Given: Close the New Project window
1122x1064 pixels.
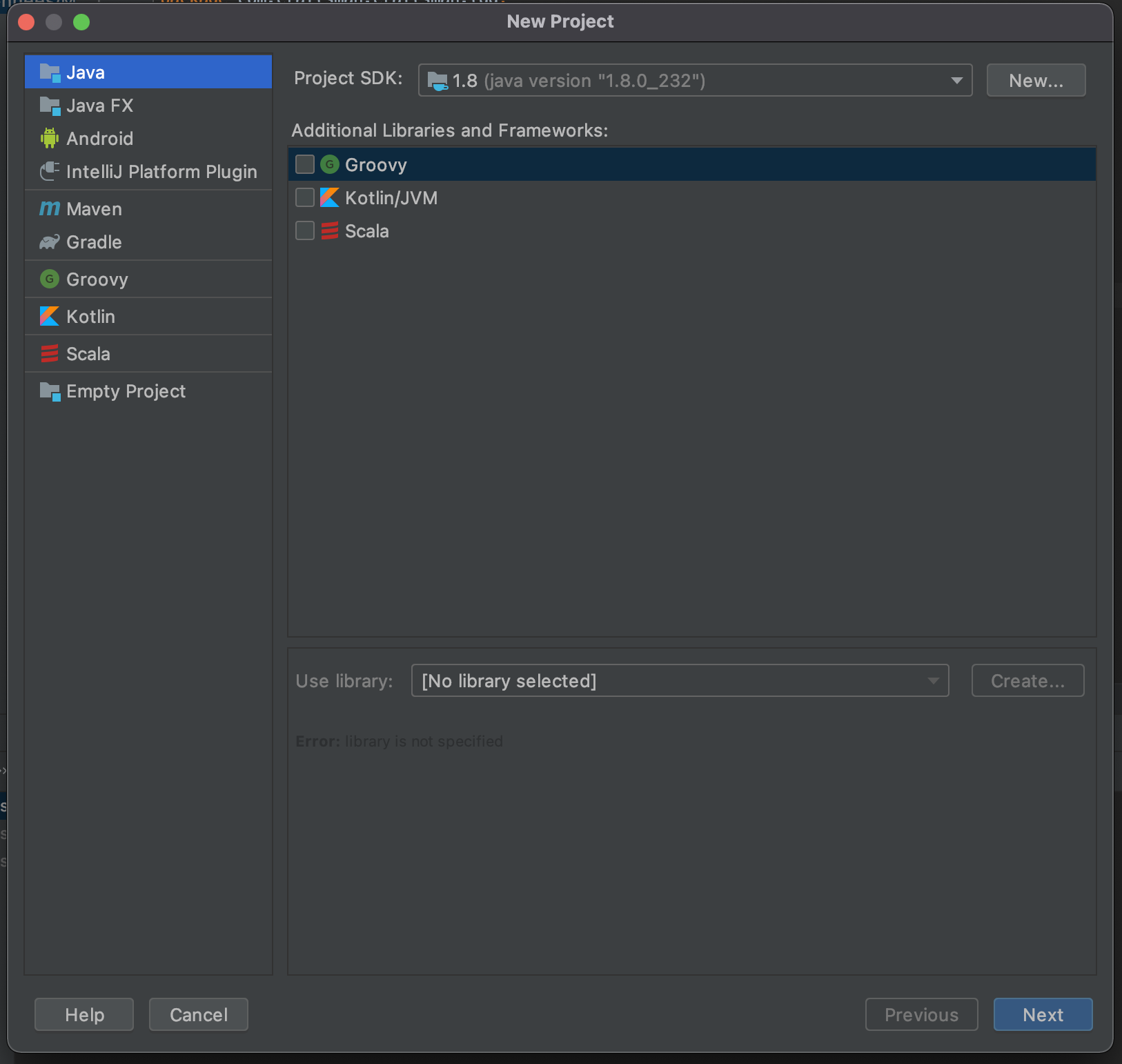Looking at the screenshot, I should click(x=26, y=22).
